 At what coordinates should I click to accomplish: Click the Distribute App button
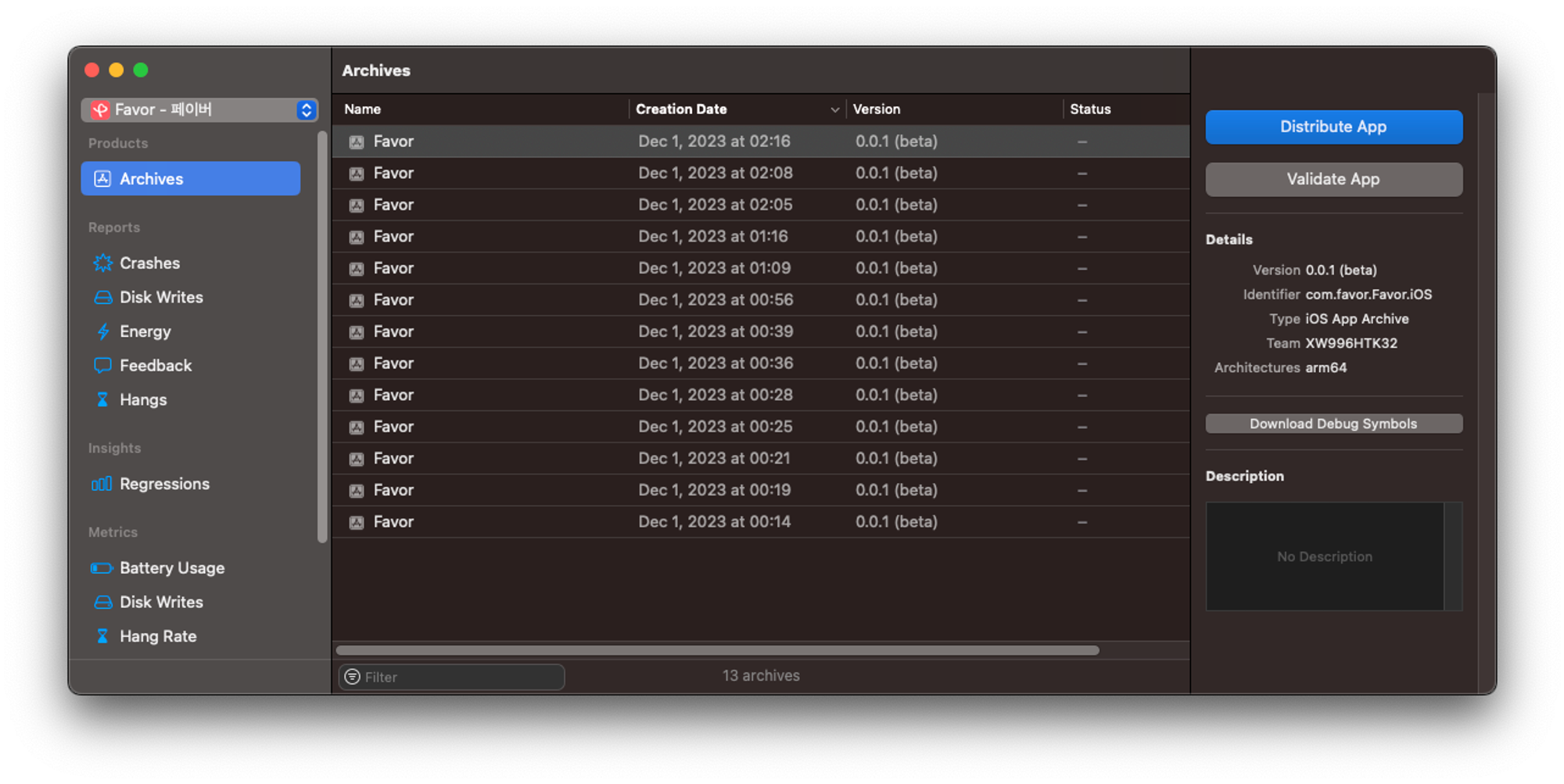[x=1333, y=127]
